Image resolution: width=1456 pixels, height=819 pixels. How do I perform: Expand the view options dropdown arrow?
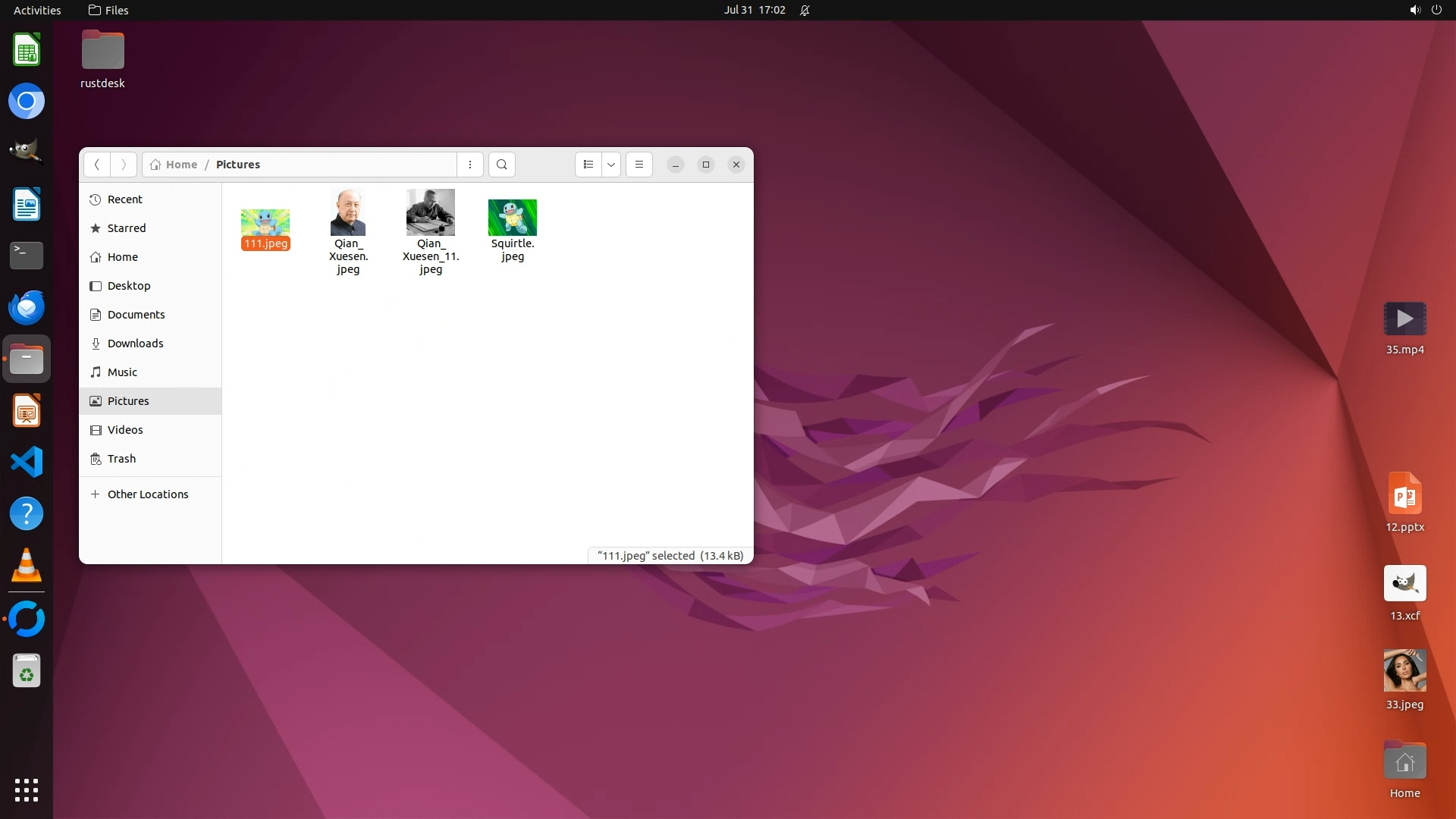[x=611, y=165]
